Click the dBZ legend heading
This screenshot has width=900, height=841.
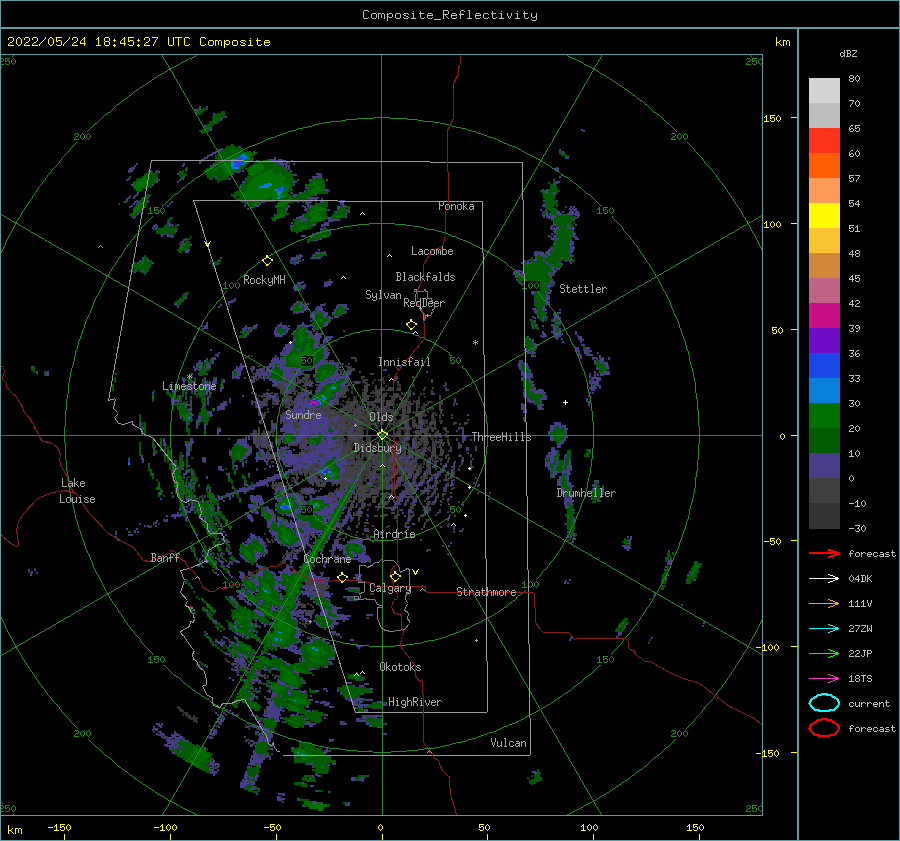click(848, 53)
